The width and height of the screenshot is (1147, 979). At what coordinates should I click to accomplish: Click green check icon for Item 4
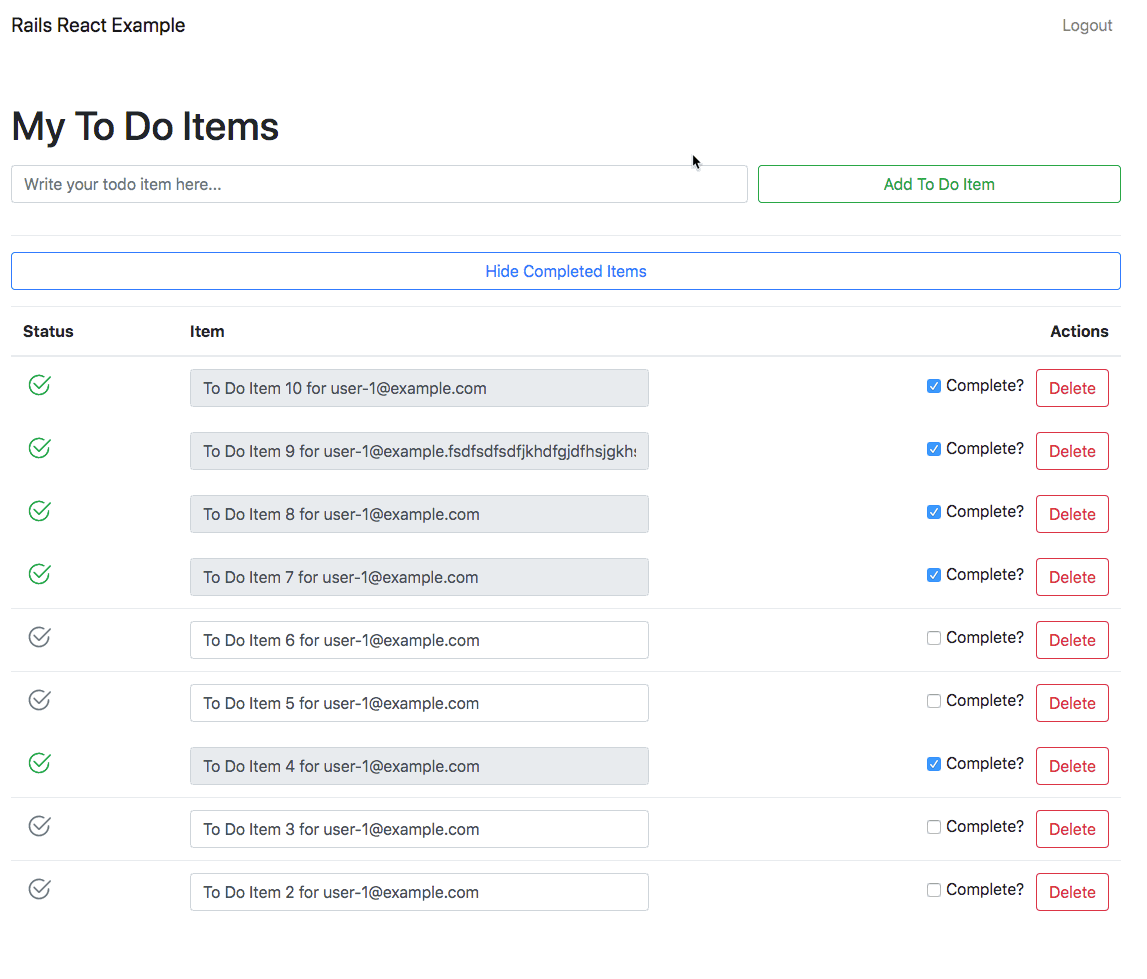39,763
